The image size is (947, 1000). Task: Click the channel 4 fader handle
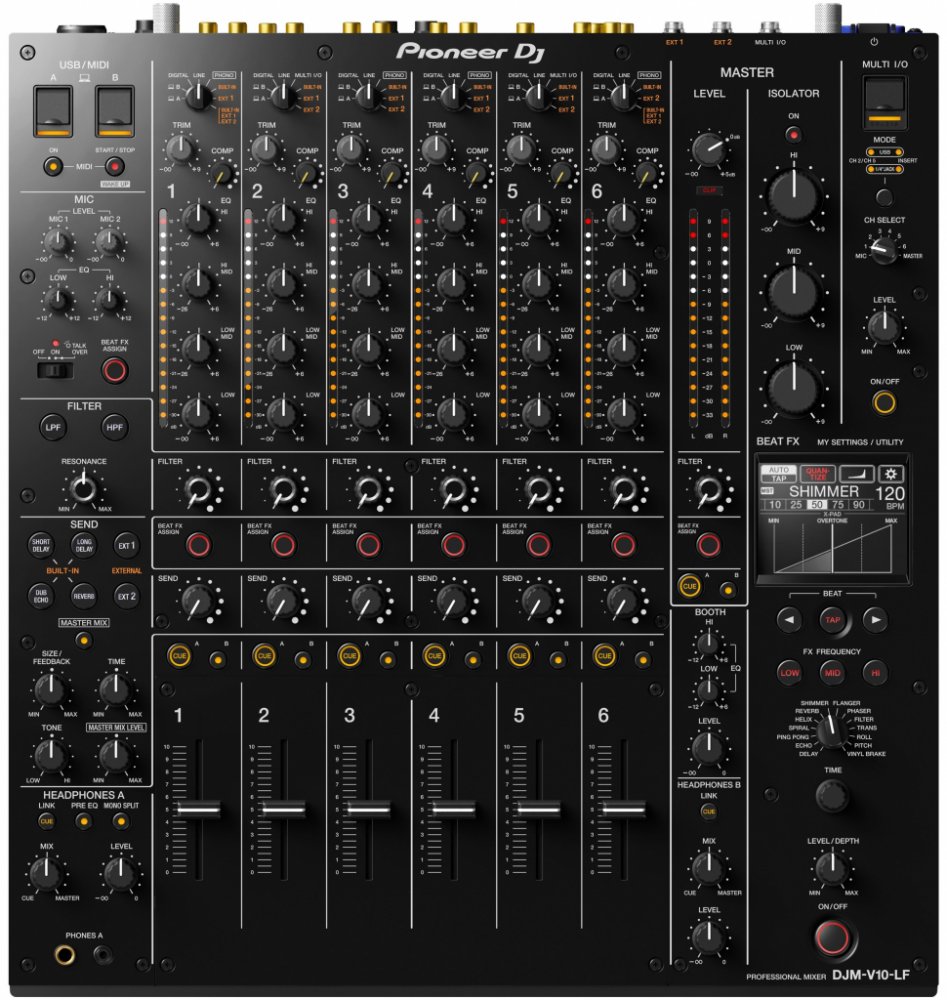pos(454,810)
